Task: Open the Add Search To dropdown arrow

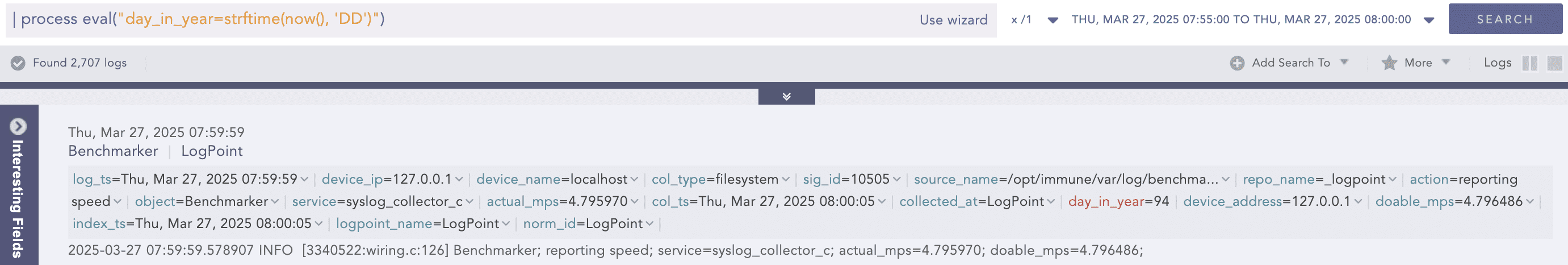Action: 1345,62
